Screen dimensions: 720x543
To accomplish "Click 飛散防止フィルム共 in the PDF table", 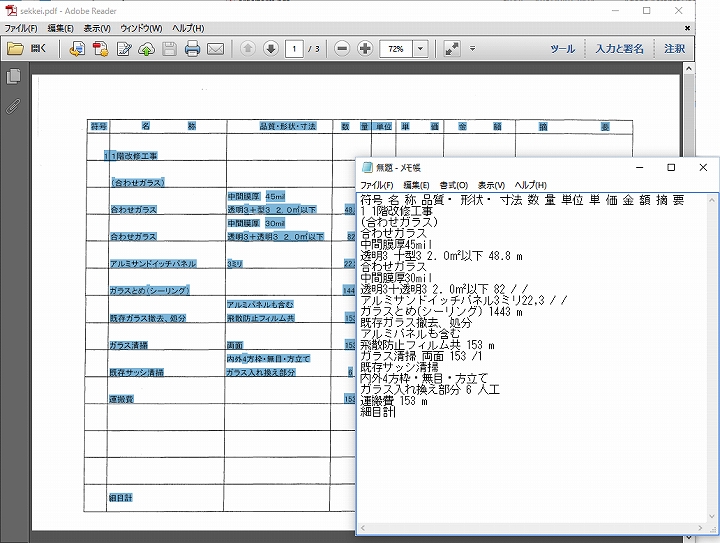I will [261, 318].
